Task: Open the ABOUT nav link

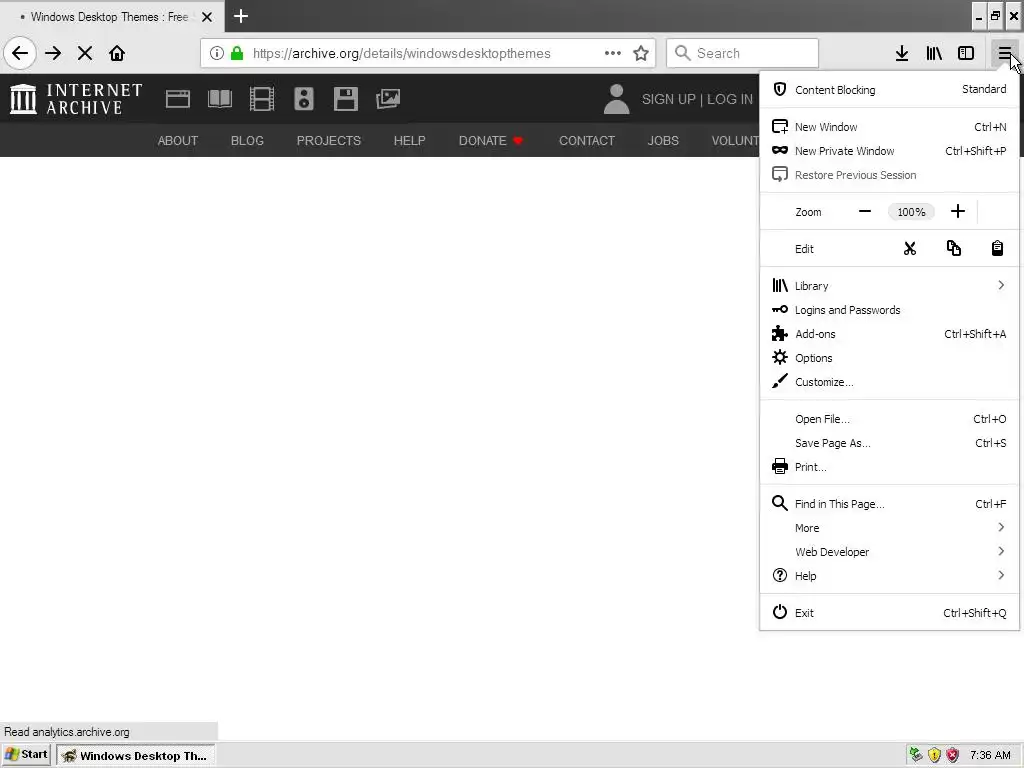Action: (x=178, y=140)
